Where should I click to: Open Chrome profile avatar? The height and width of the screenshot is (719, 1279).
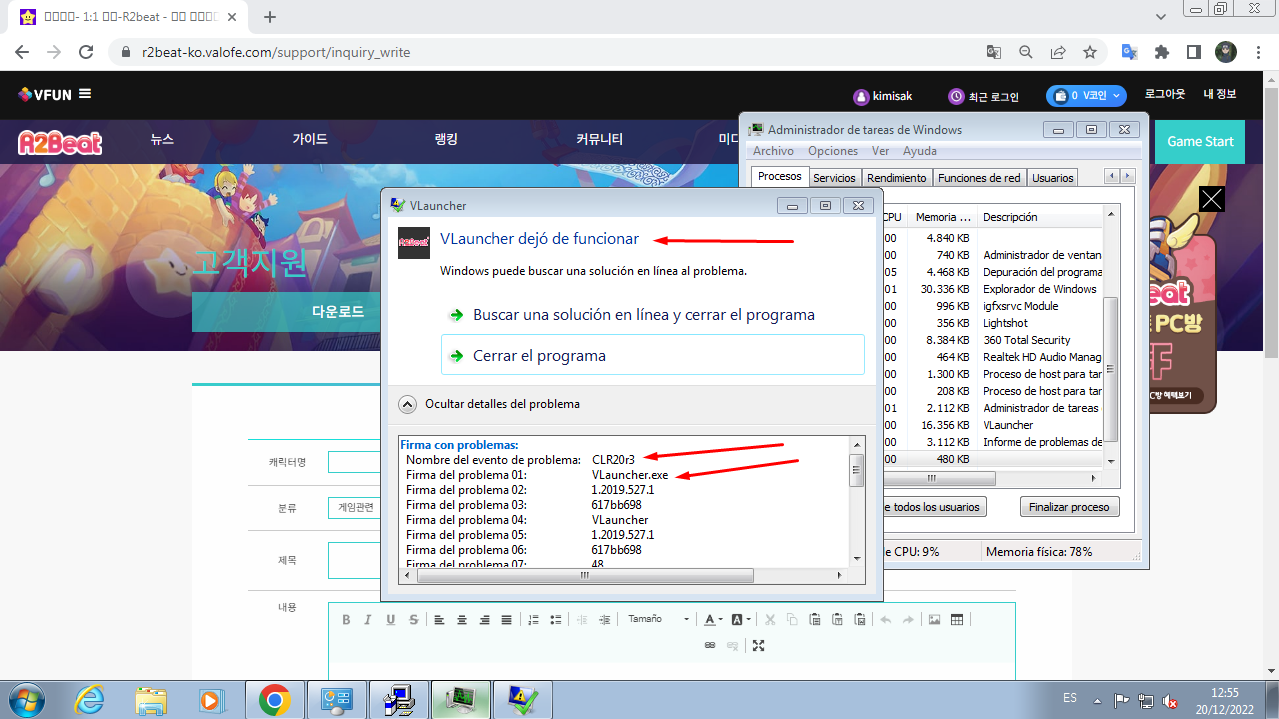click(1226, 52)
